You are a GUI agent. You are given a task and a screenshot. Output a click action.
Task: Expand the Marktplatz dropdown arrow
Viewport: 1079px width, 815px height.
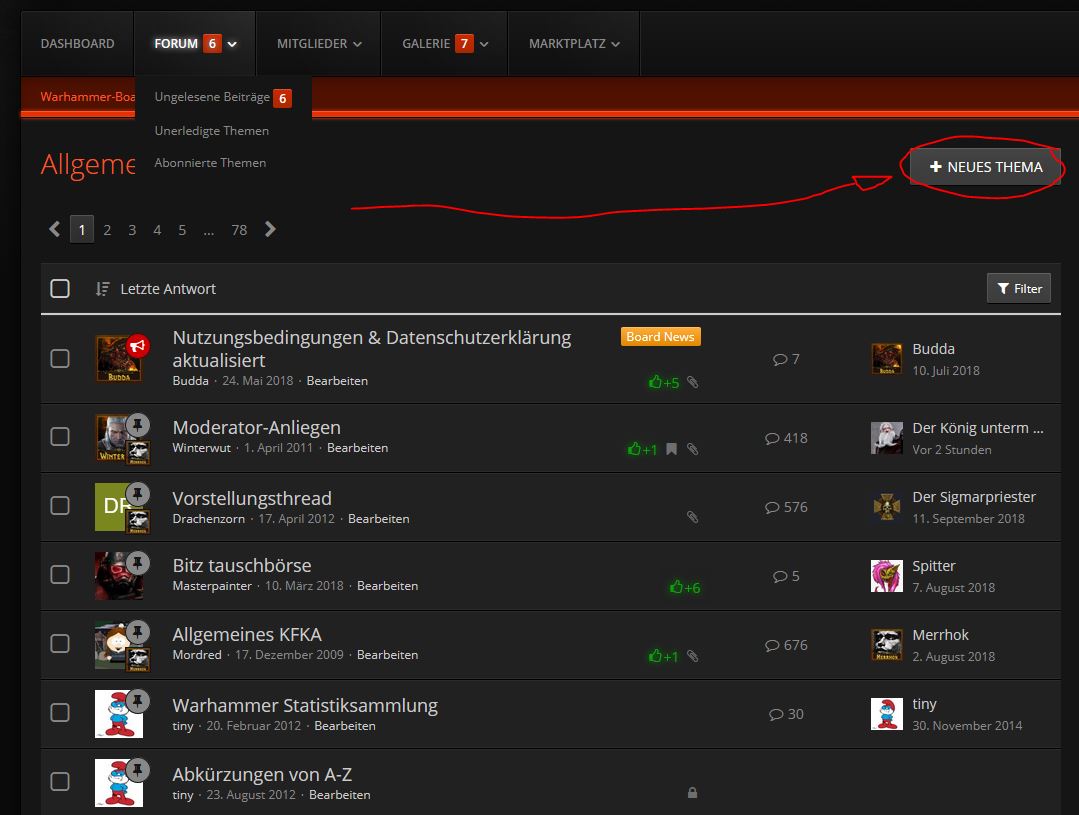[x=615, y=44]
